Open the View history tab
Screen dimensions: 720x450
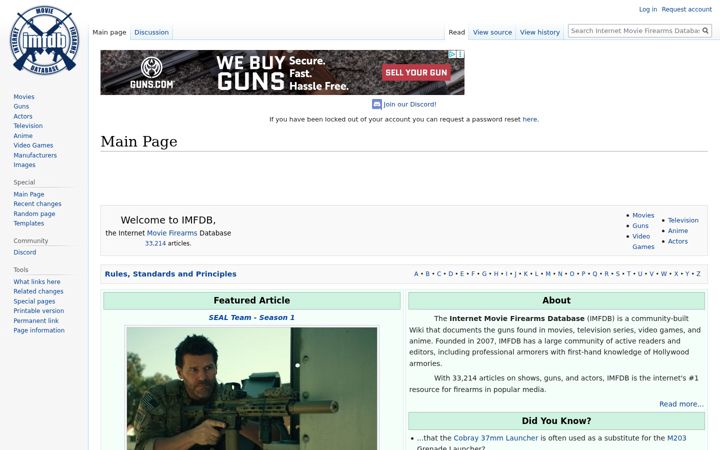click(x=540, y=32)
